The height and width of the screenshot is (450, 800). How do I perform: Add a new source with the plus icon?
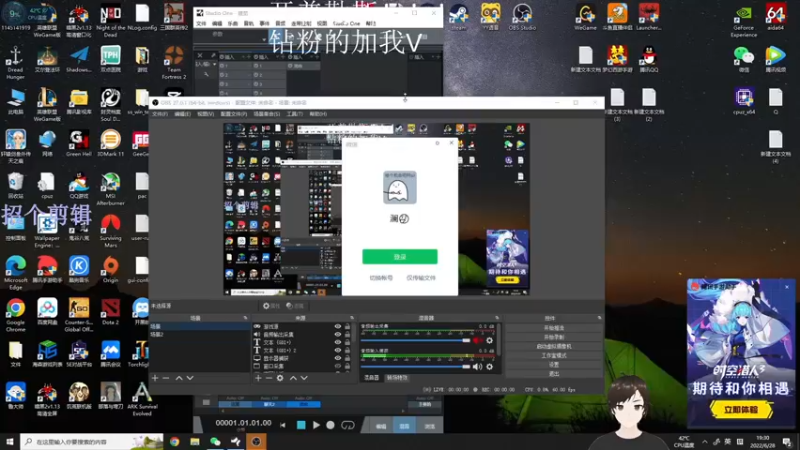point(258,378)
